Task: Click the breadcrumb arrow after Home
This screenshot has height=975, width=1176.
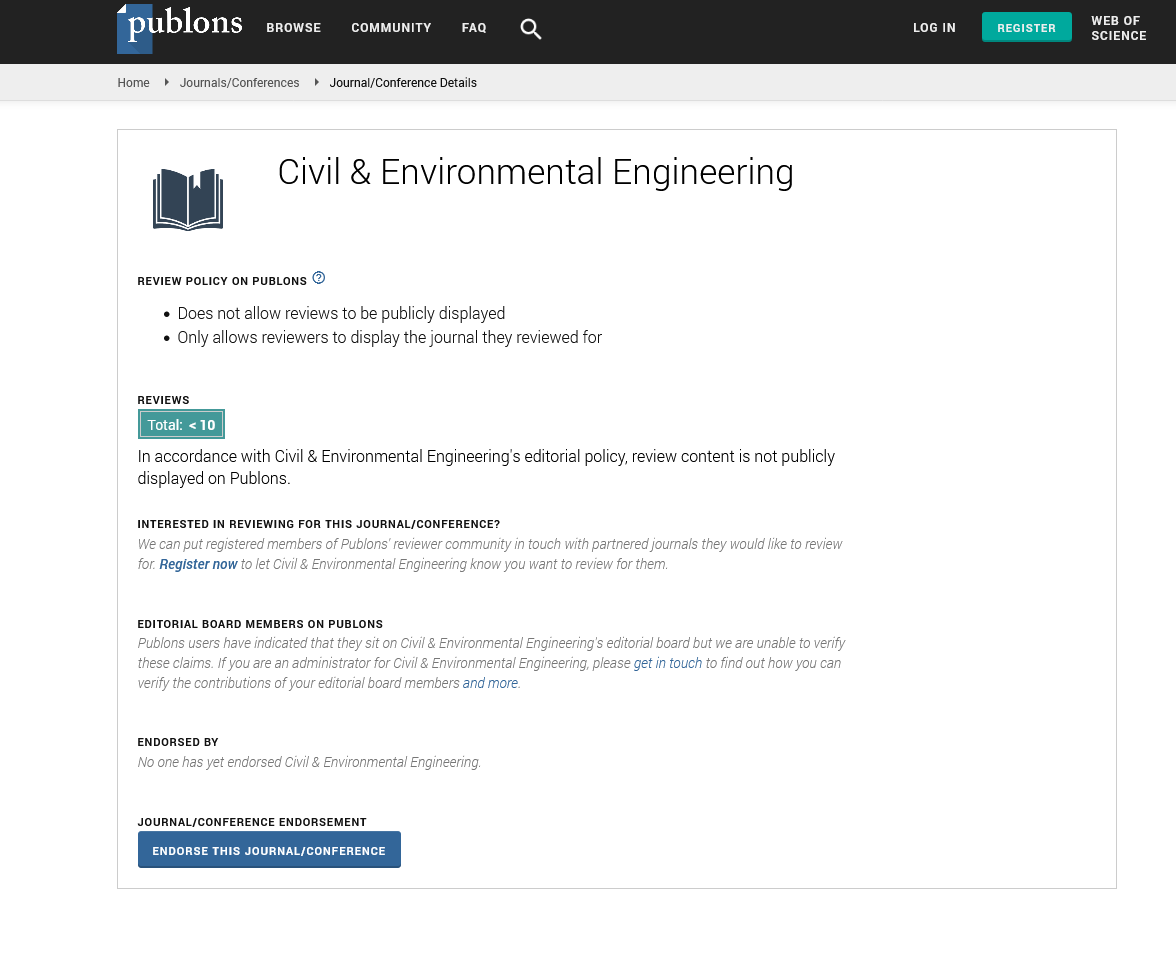Action: [166, 82]
